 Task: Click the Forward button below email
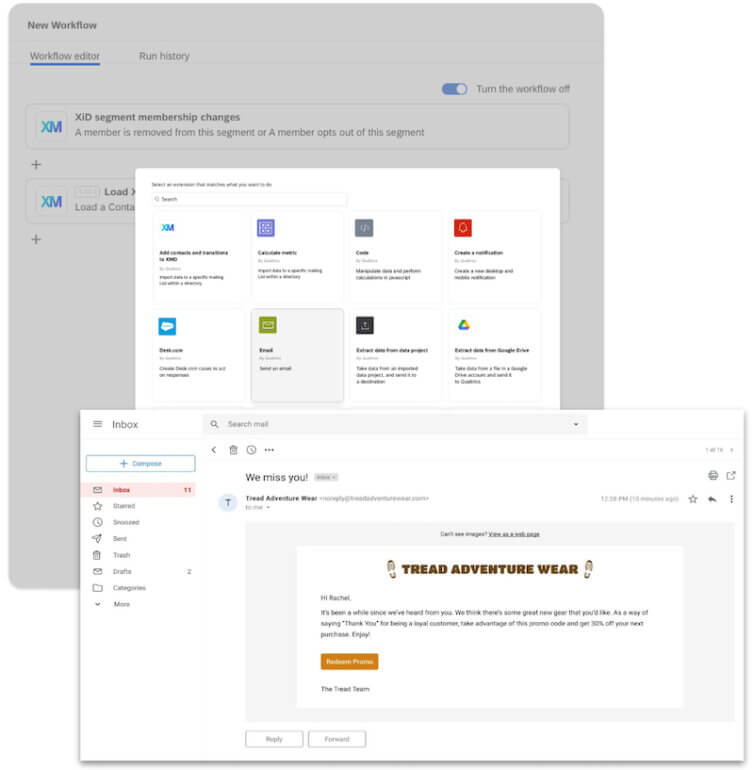tap(337, 739)
